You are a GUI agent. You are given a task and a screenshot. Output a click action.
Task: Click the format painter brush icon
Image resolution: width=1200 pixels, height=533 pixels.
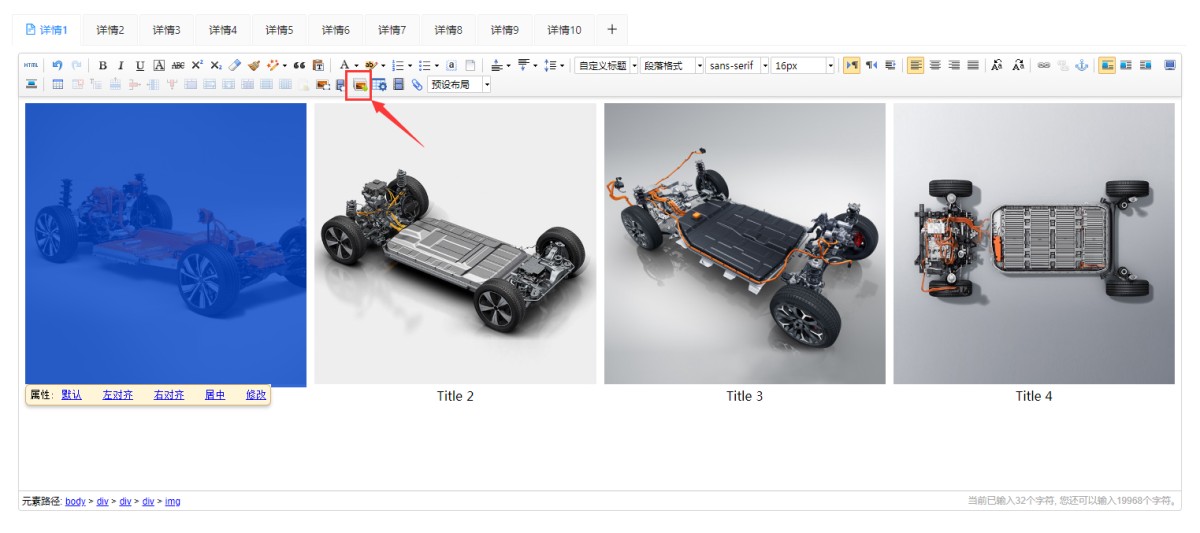(254, 65)
